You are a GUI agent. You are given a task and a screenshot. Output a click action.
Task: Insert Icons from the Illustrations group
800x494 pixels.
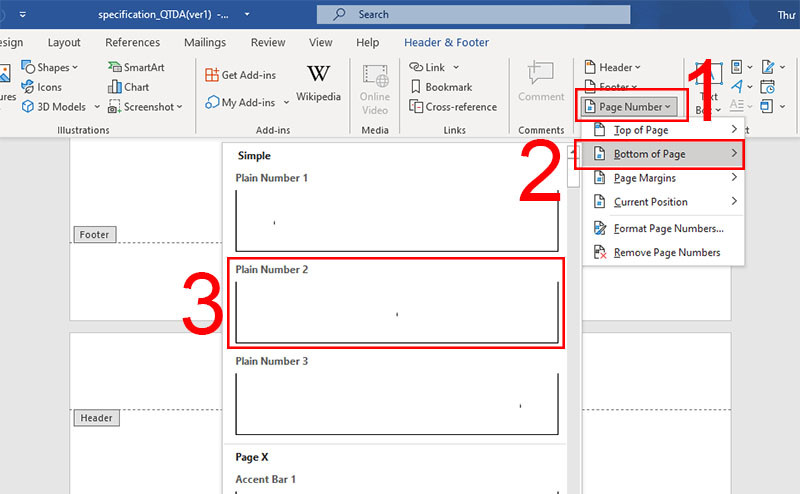click(41, 87)
